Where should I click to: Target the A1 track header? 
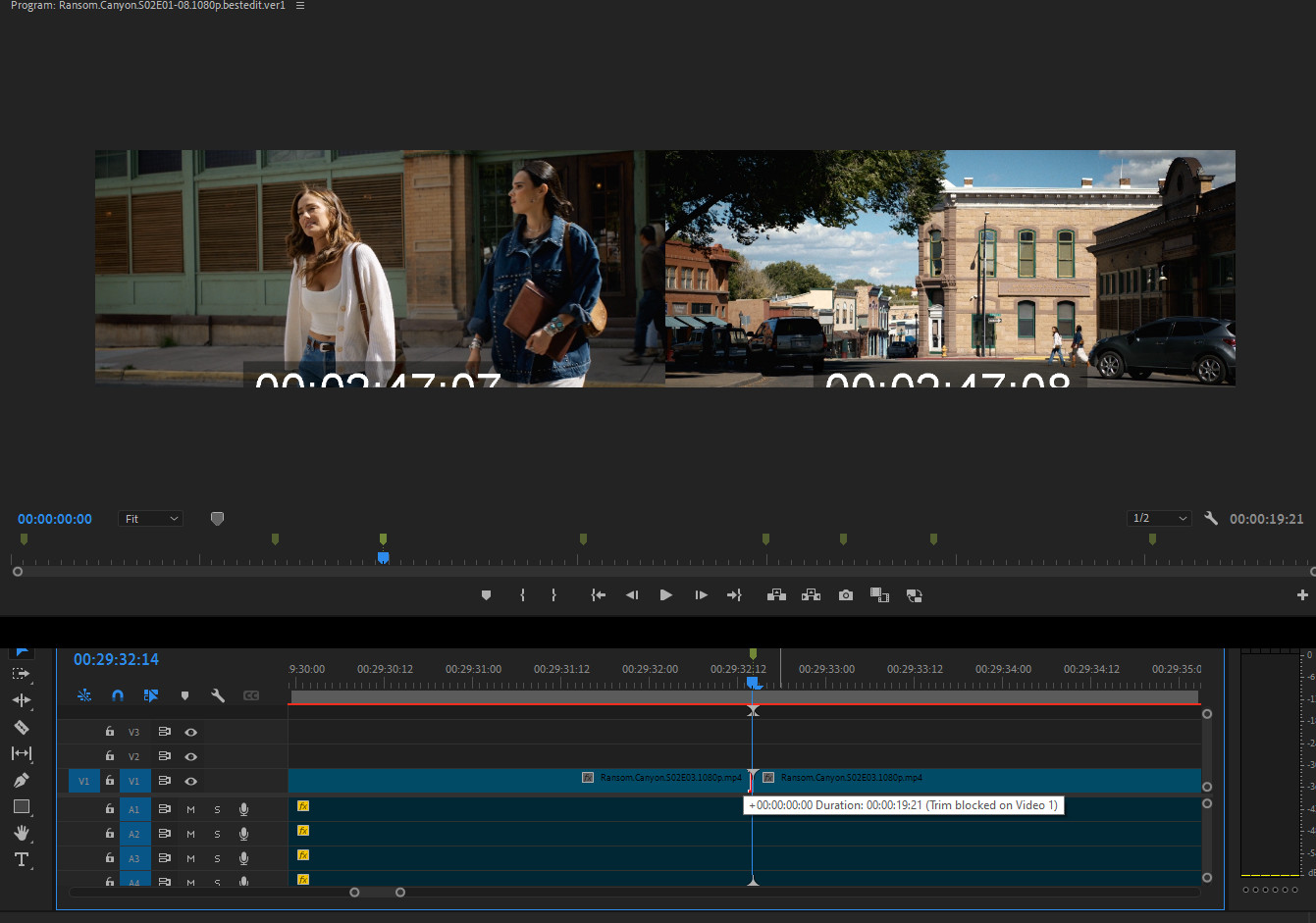pyautogui.click(x=134, y=809)
